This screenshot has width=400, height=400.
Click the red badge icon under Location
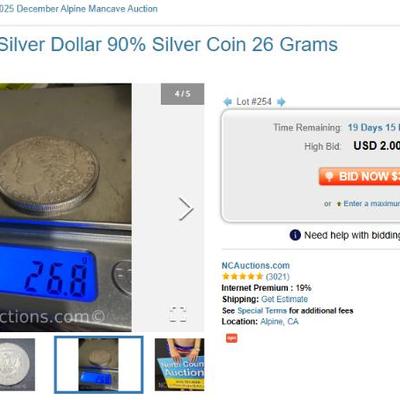(231, 338)
